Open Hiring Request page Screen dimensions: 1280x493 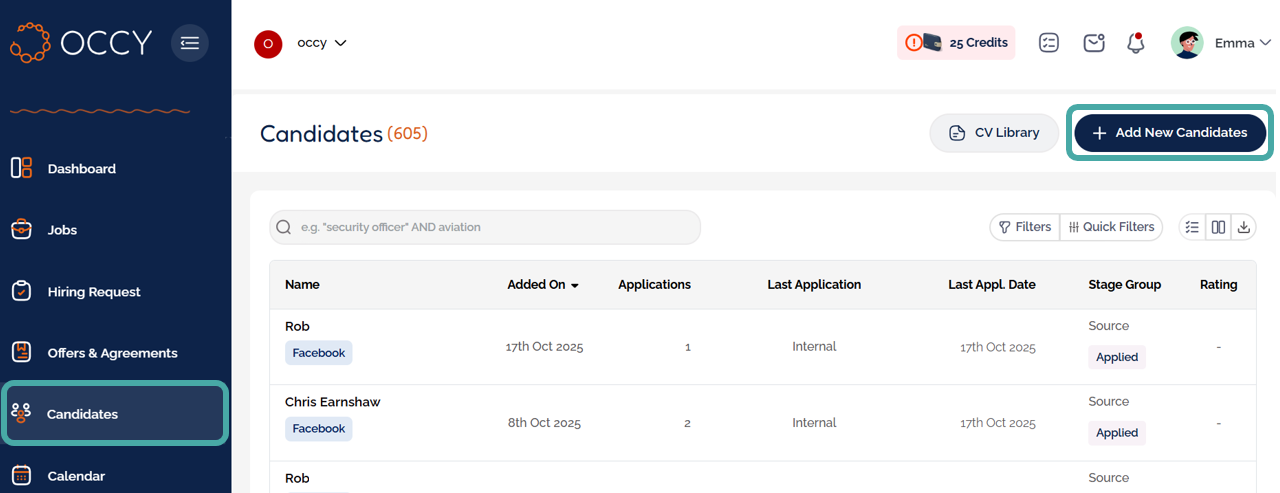click(93, 292)
